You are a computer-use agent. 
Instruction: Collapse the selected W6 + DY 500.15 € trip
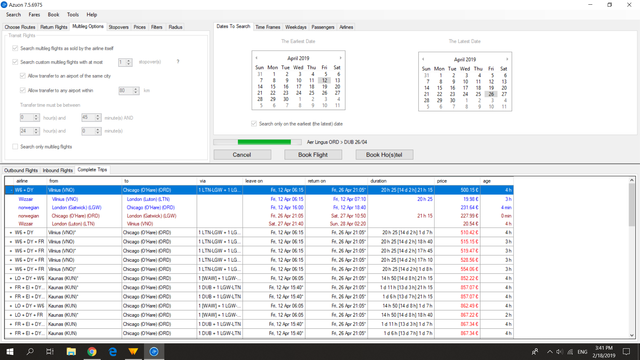(x=11, y=190)
